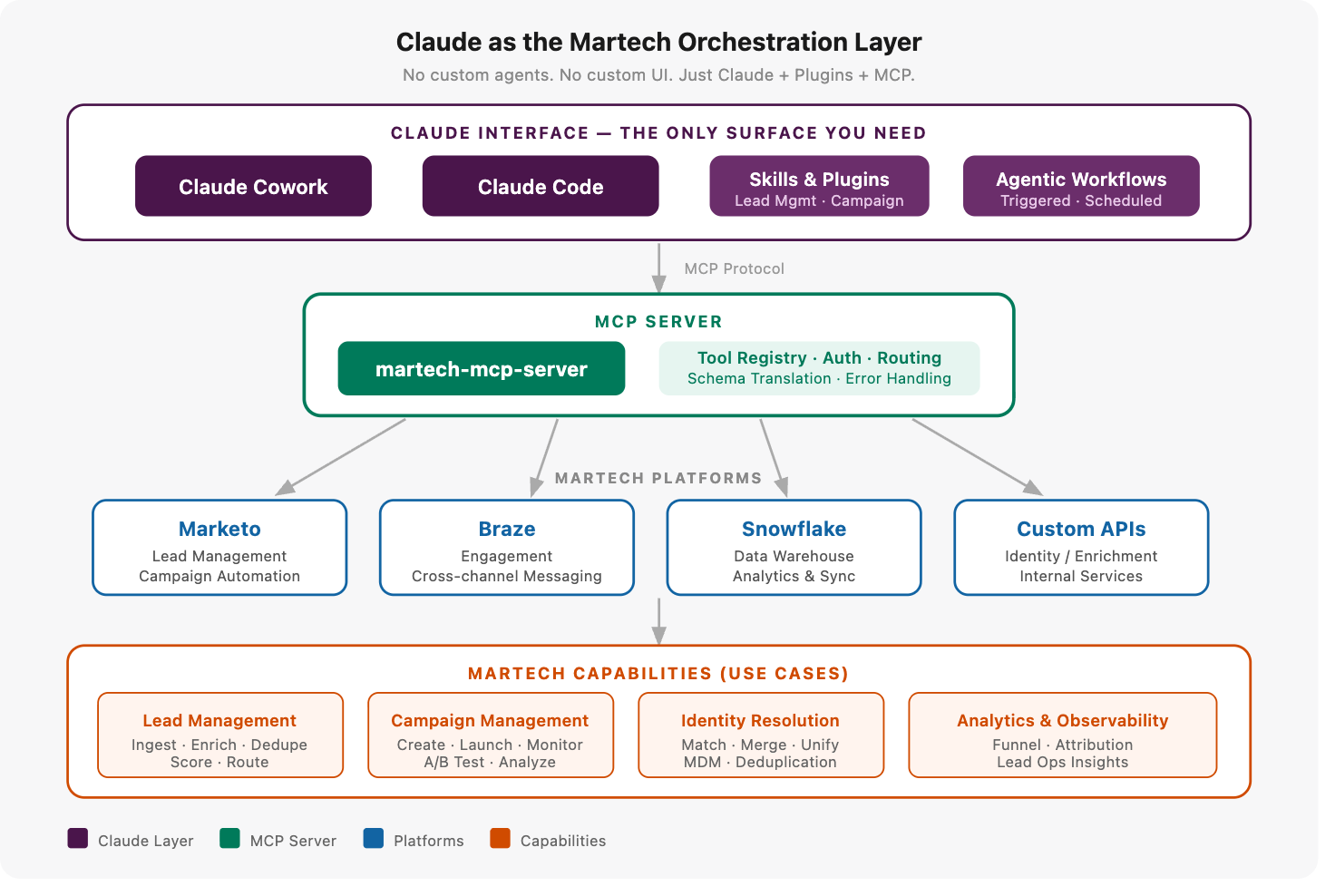Select the Analytics & Observability capability card
Viewport: 1335px width, 896px height.
click(1063, 735)
